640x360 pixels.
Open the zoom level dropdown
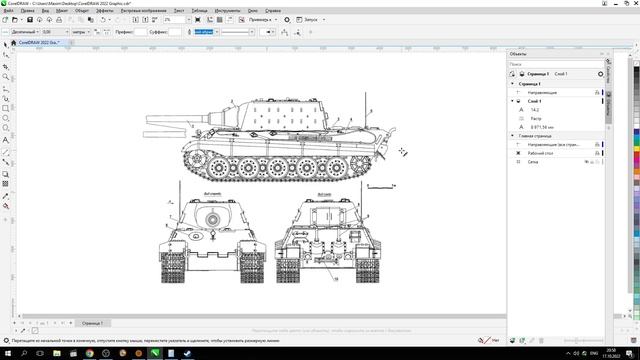189,20
